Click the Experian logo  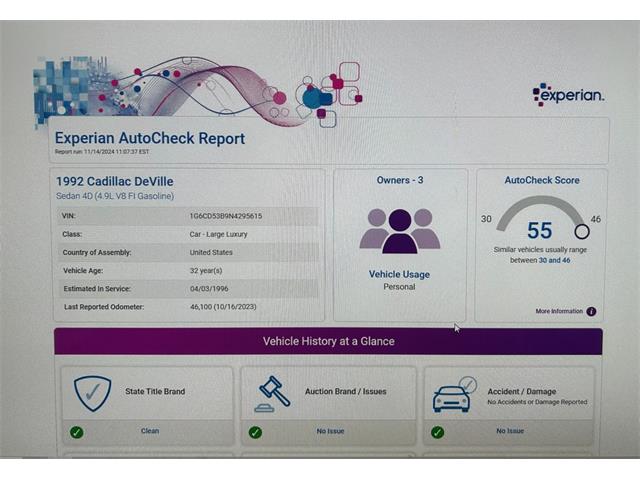pyautogui.click(x=568, y=95)
